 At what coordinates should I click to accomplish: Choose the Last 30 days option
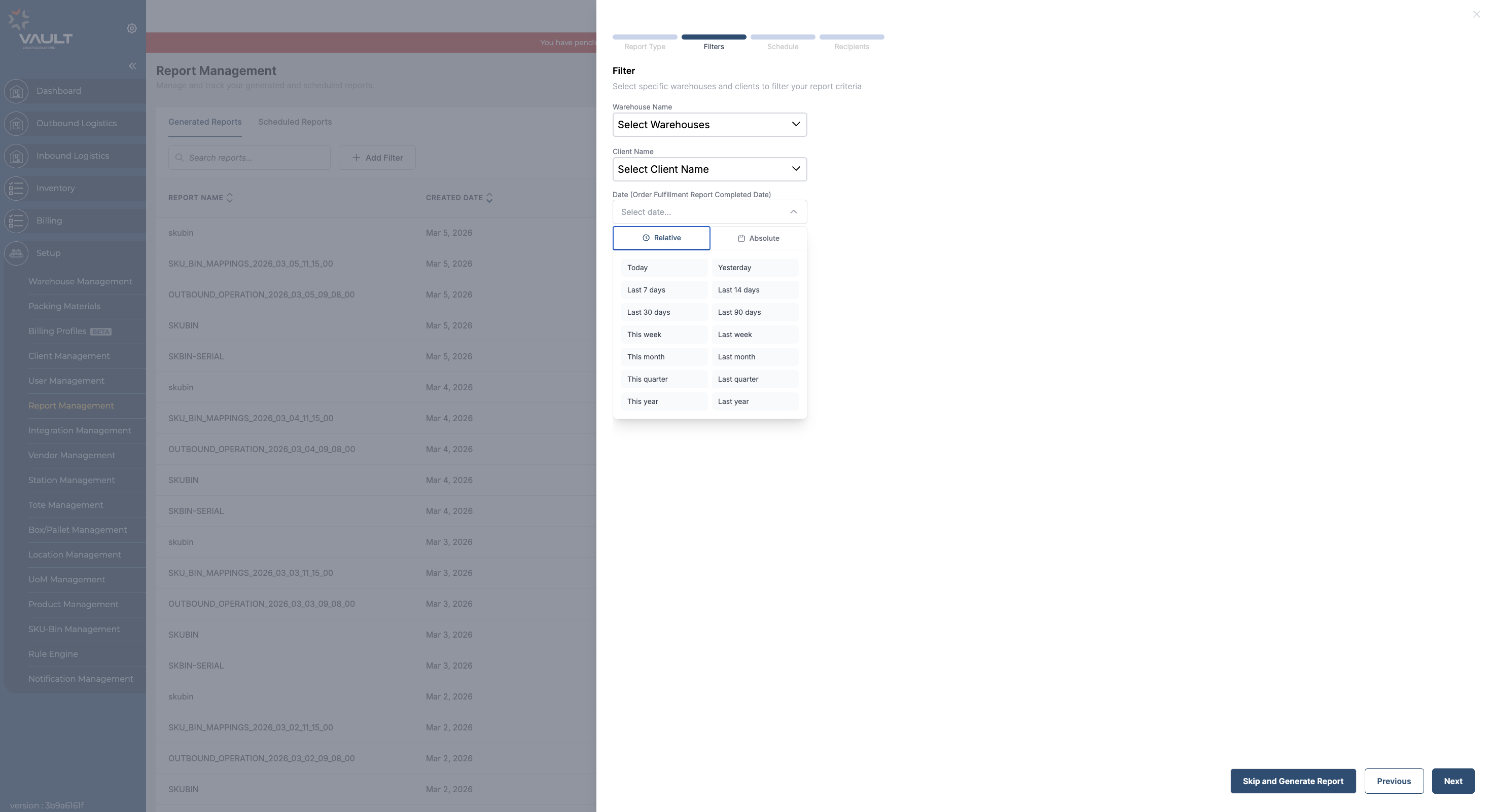(663, 312)
